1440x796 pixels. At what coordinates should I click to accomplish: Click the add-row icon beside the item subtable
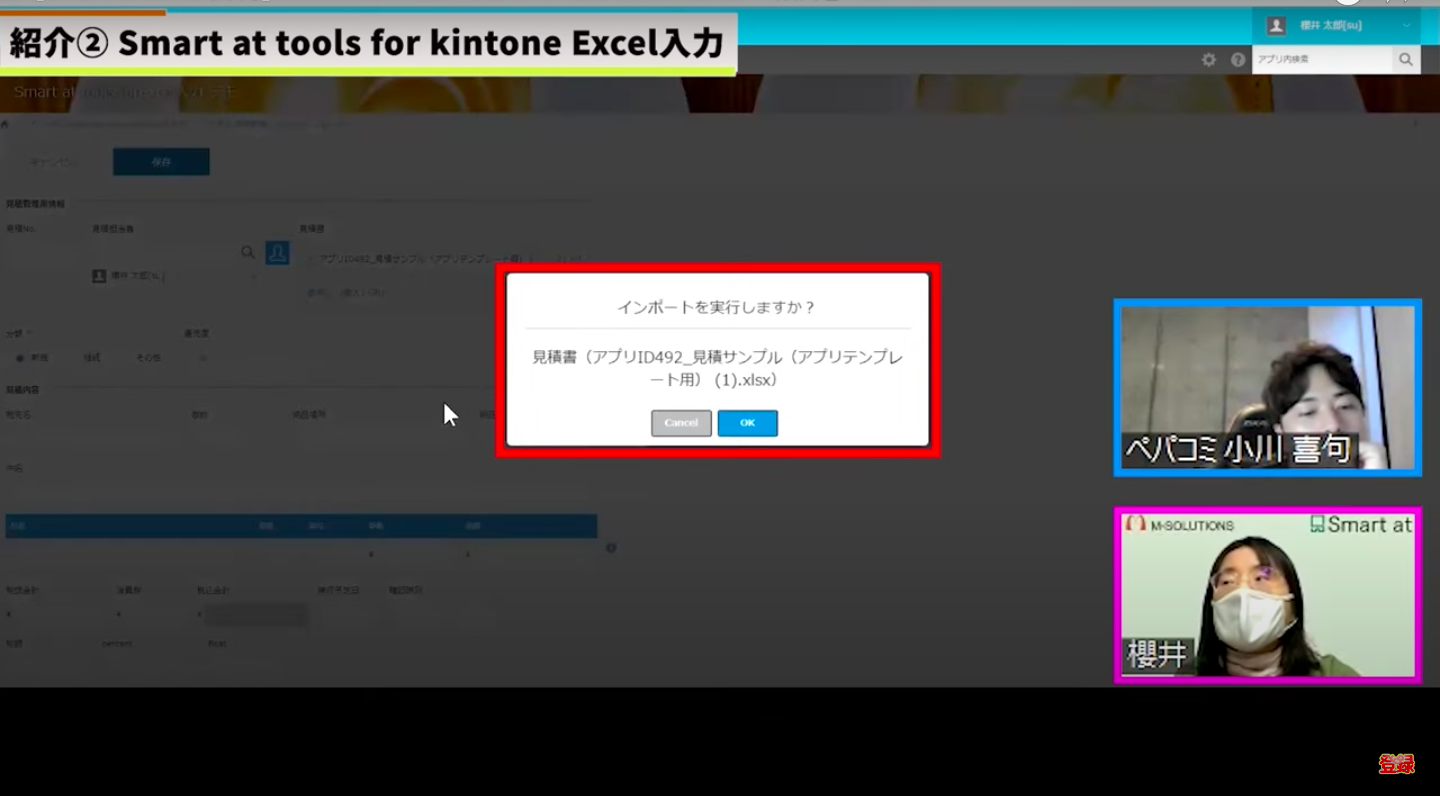611,548
